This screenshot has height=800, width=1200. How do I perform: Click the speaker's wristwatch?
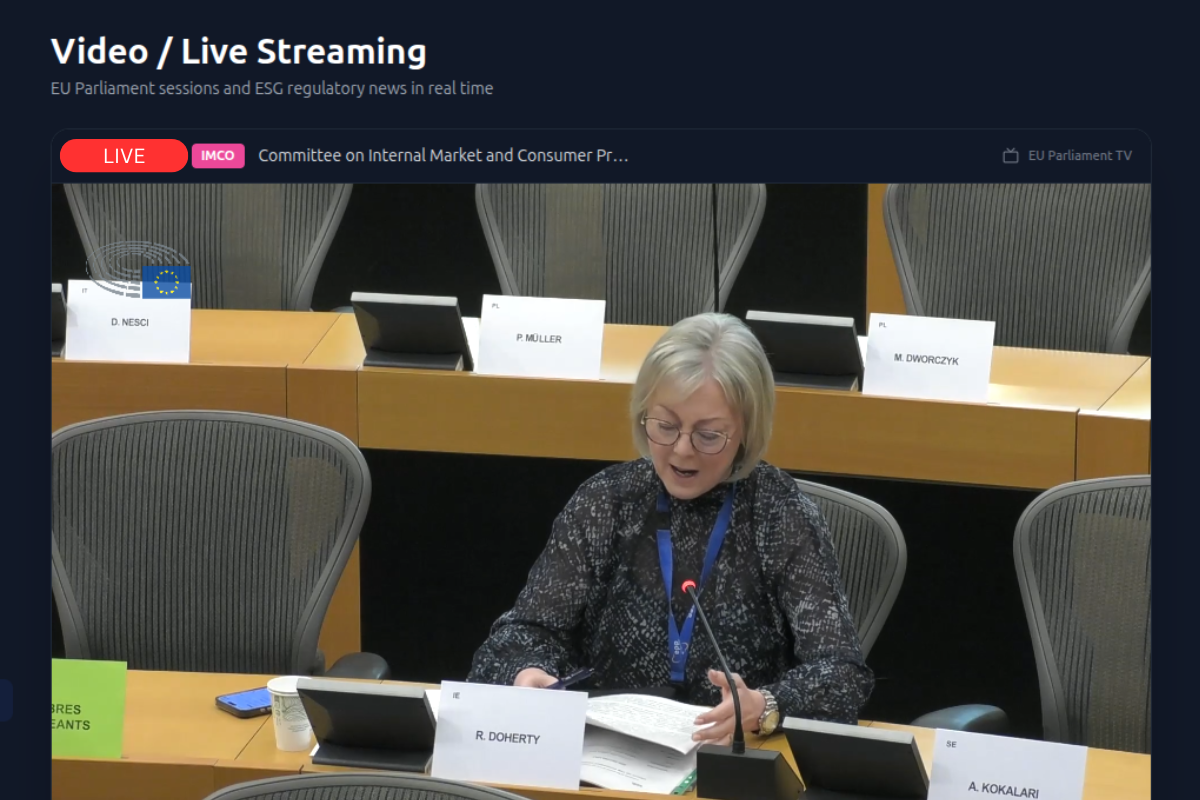(768, 712)
